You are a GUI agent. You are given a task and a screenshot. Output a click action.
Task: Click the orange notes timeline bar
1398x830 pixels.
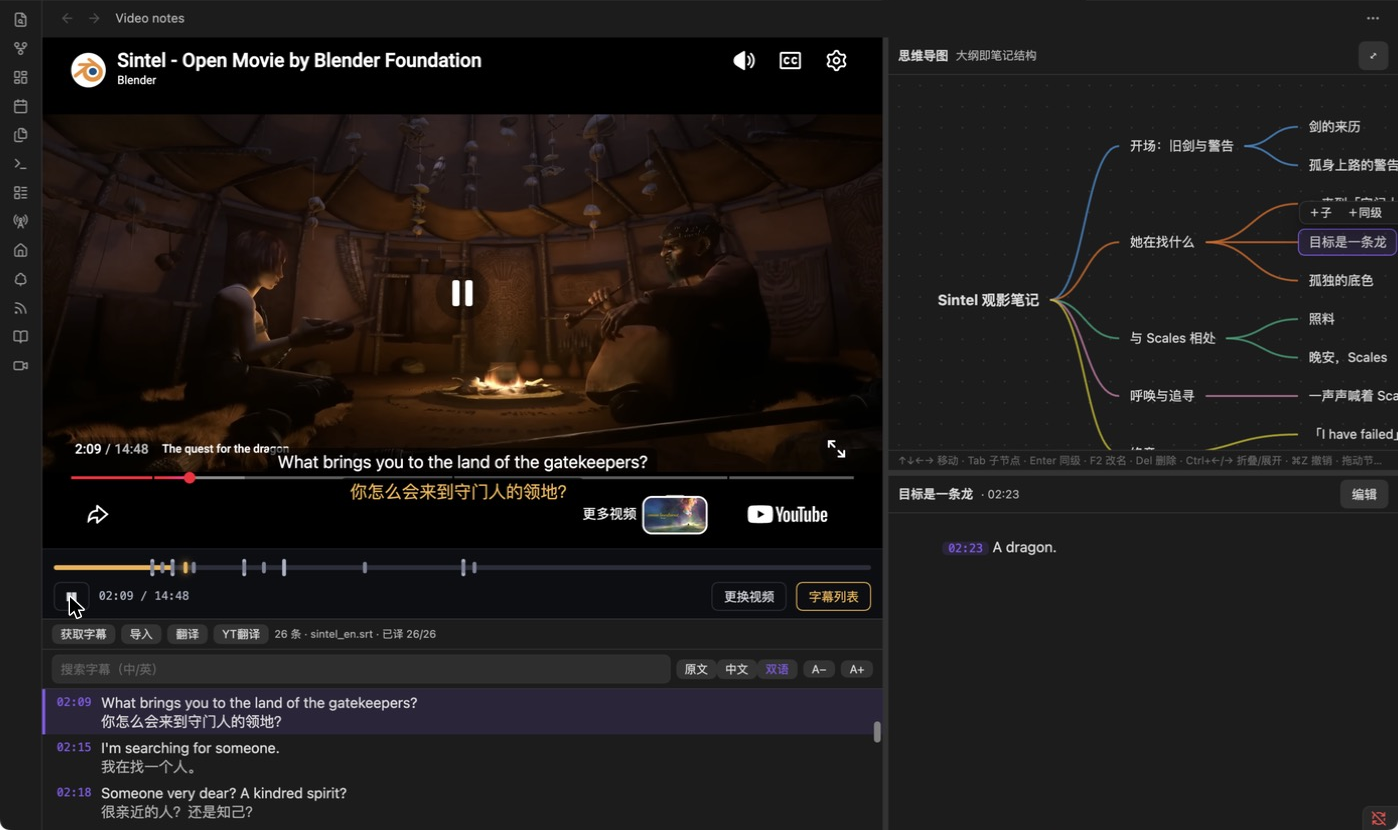point(462,568)
